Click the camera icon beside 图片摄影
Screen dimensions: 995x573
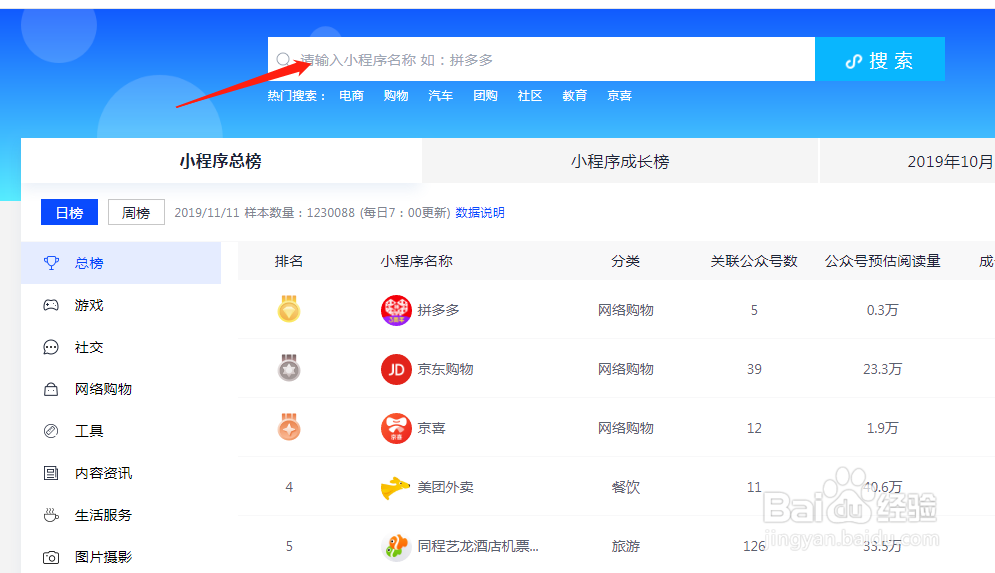(51, 557)
